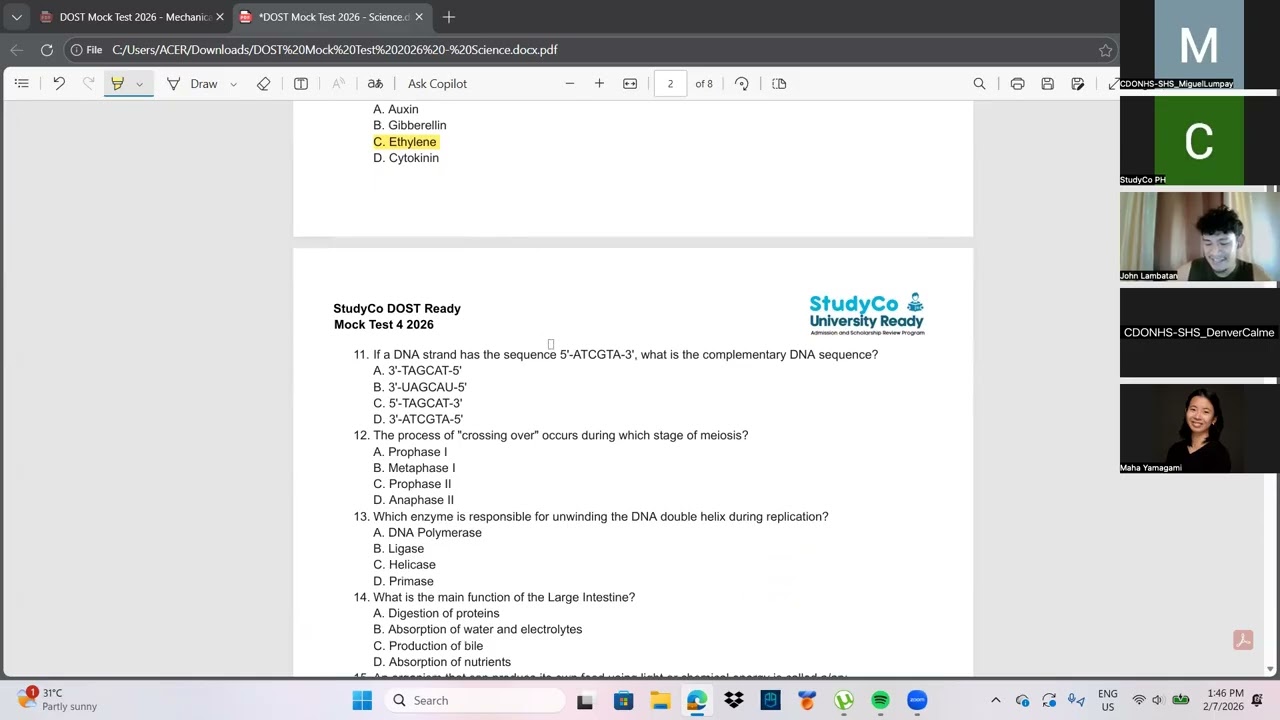Click the page number input field
Screen dimensions: 1280x720
click(x=670, y=84)
